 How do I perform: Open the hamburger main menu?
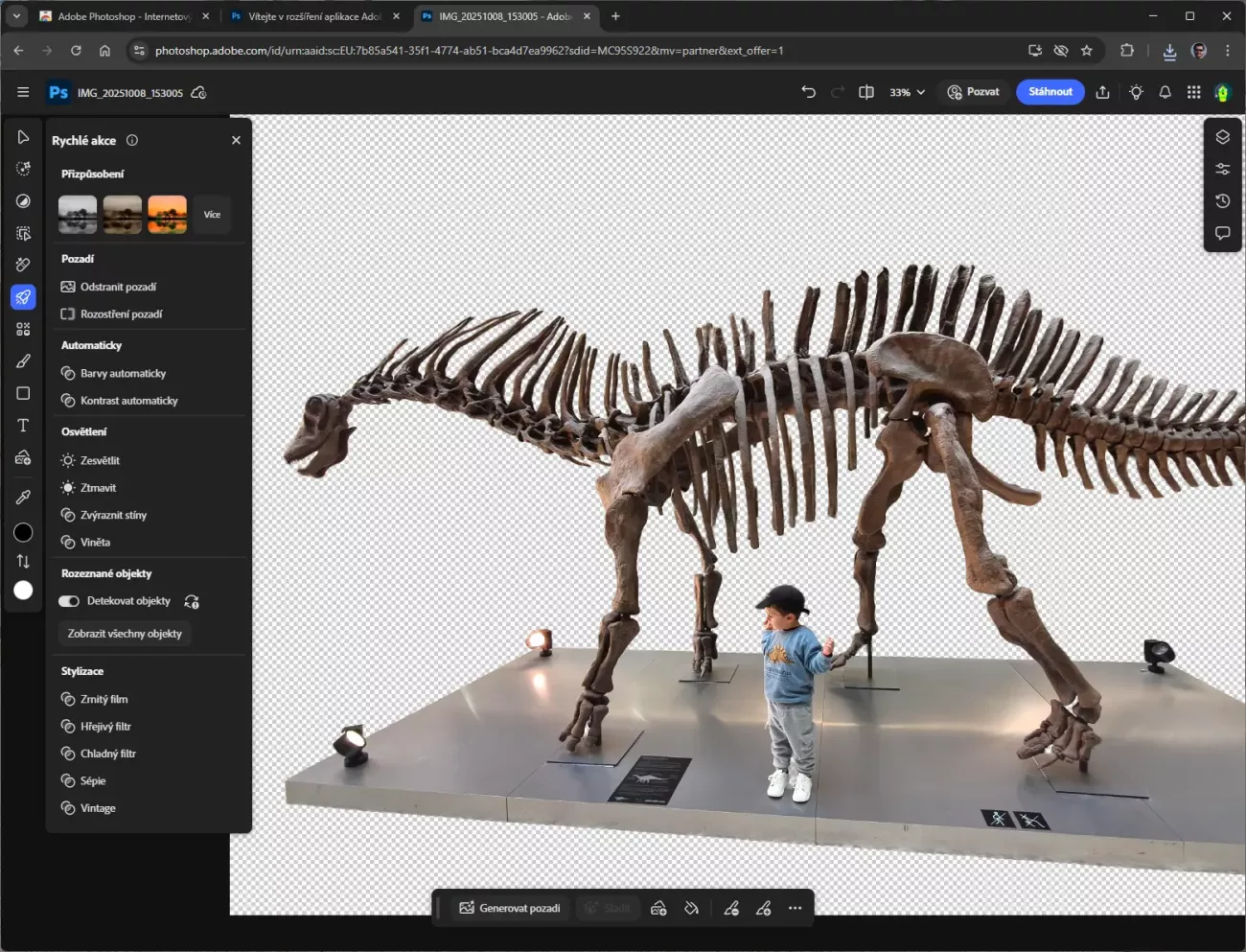pyautogui.click(x=23, y=92)
